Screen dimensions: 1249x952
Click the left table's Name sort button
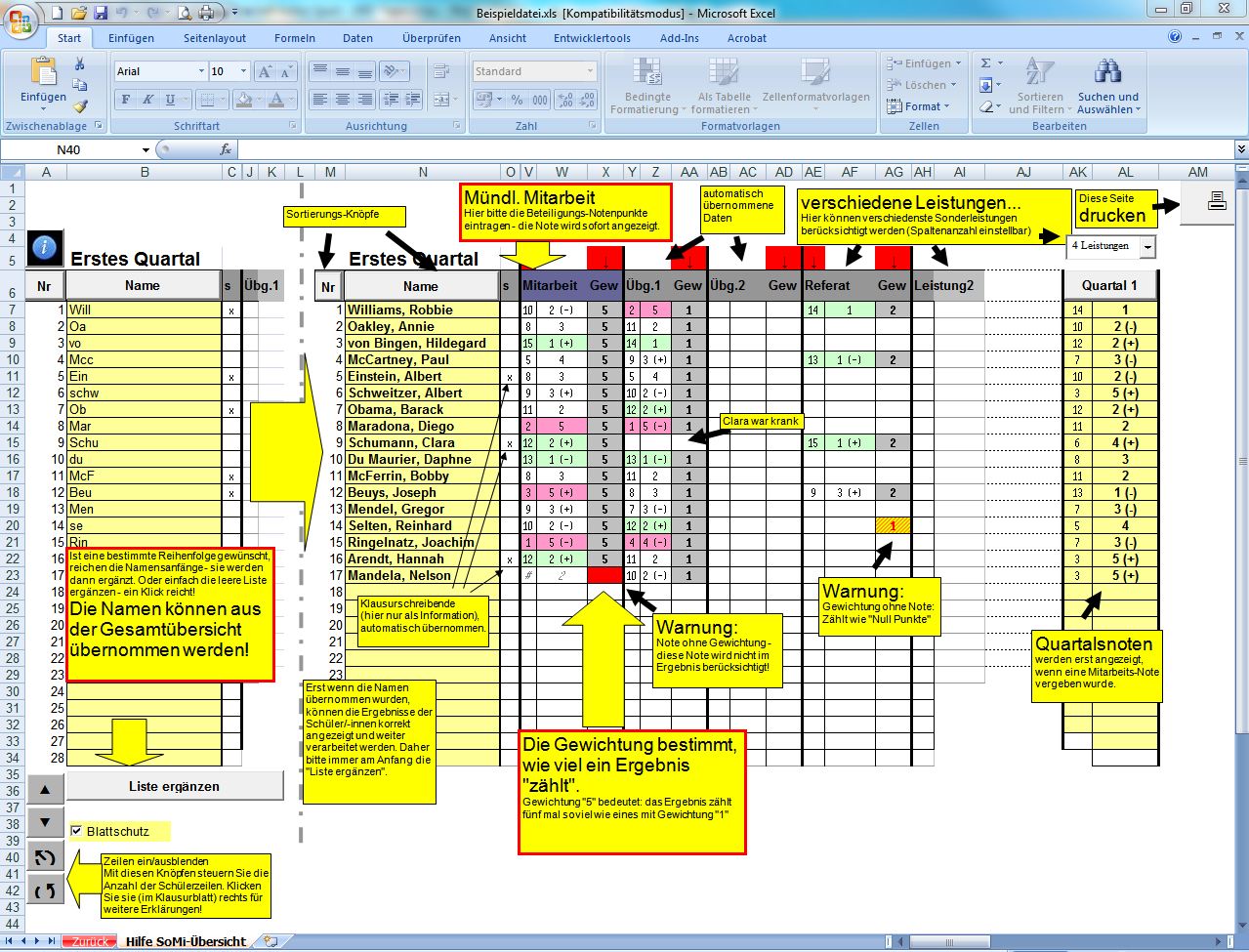click(143, 285)
